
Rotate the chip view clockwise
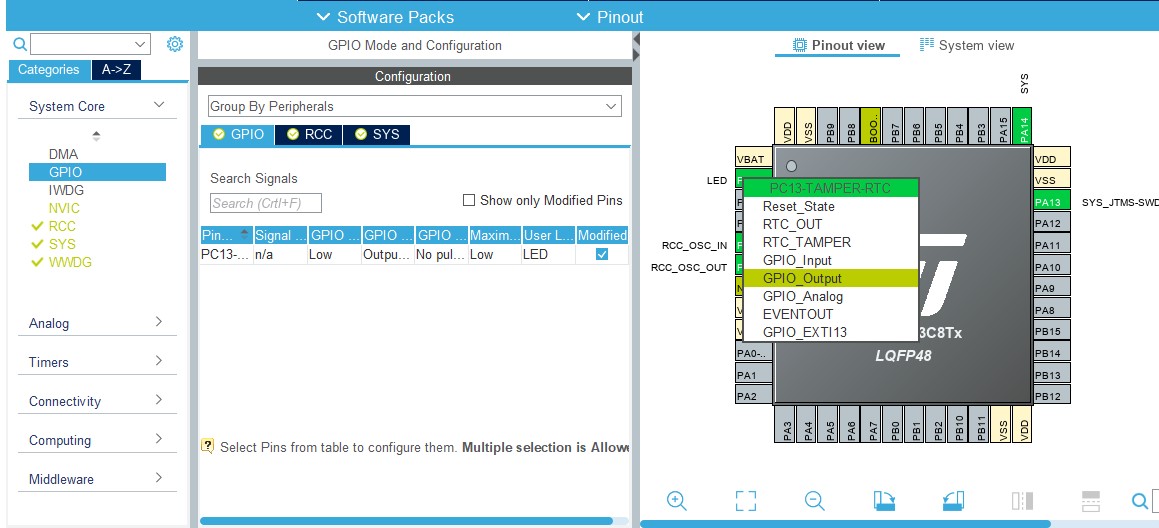884,501
